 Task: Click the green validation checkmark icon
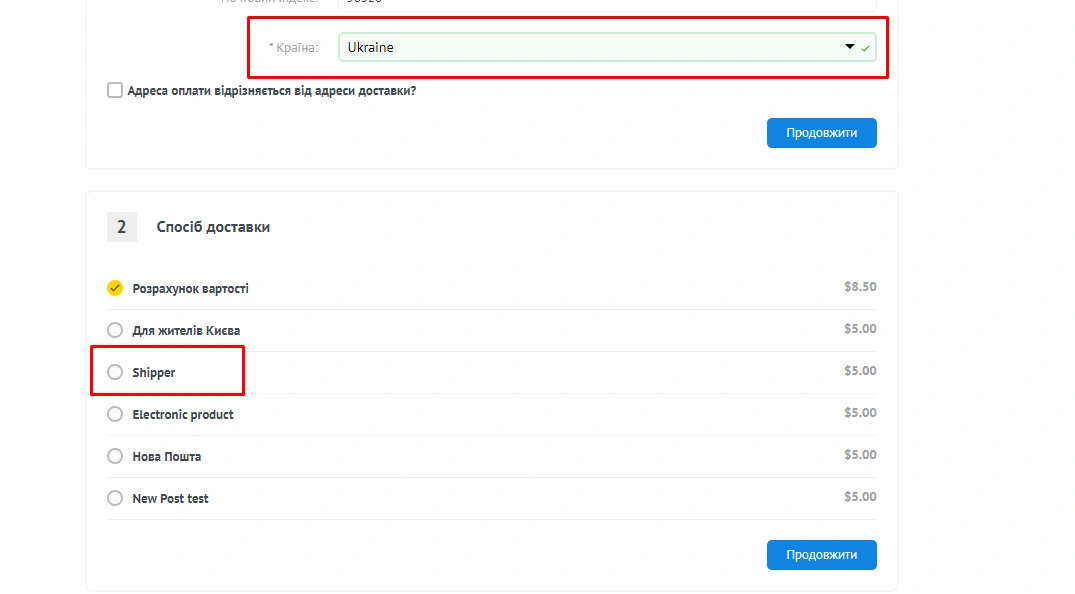tap(866, 48)
